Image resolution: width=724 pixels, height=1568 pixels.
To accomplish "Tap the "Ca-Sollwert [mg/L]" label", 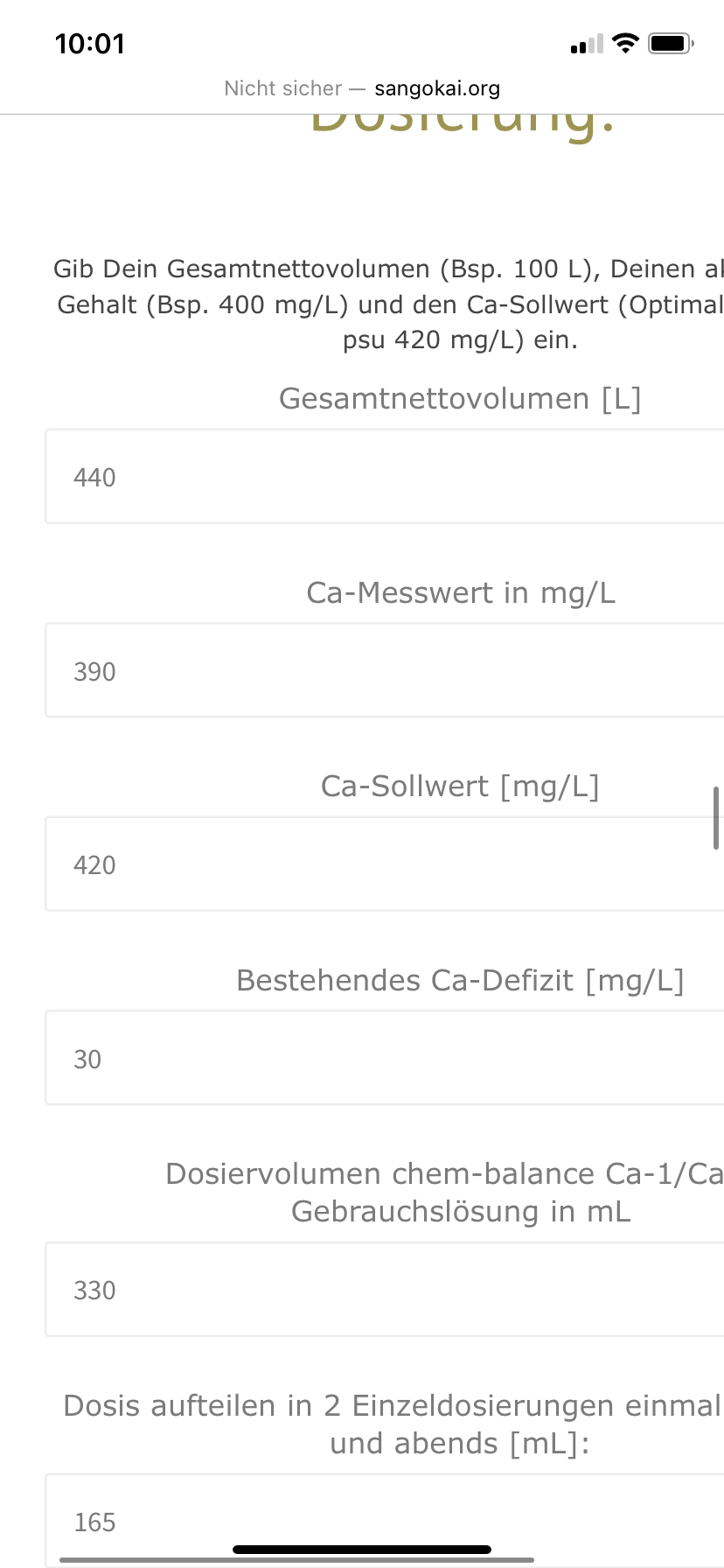I will tap(460, 787).
